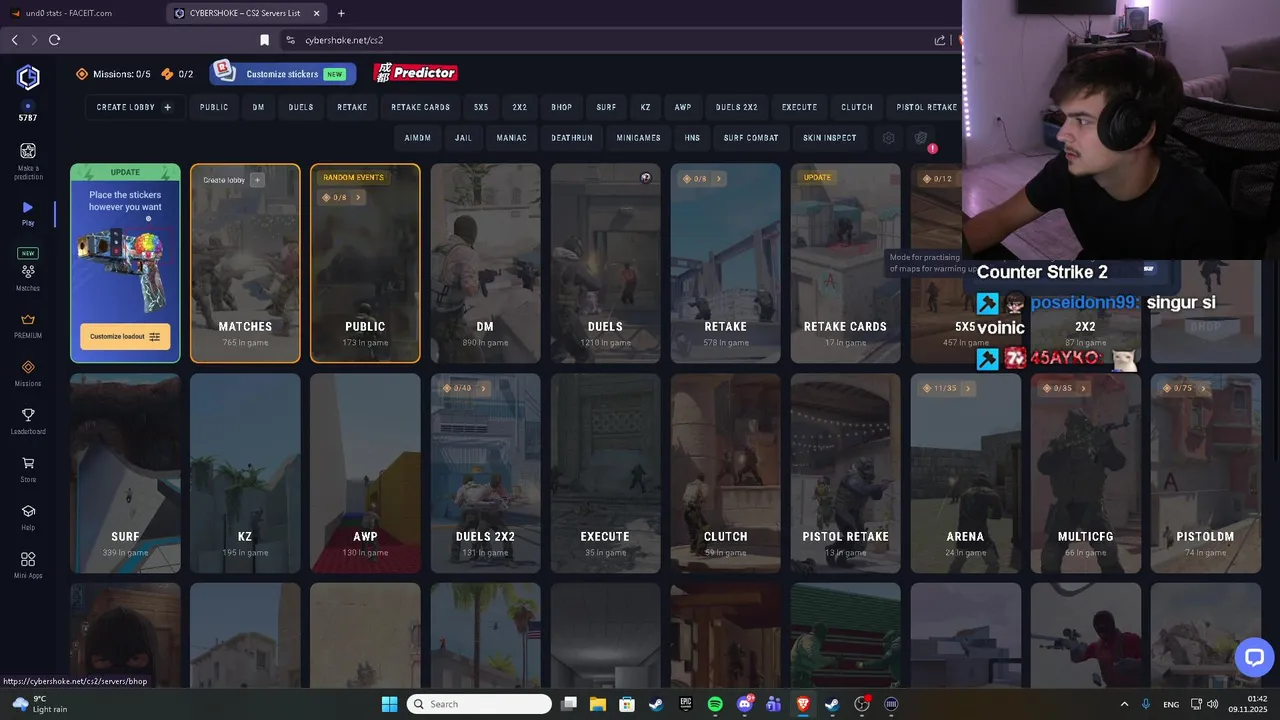1280x720 pixels.
Task: Open the CLUTCH mode card
Action: coord(725,473)
